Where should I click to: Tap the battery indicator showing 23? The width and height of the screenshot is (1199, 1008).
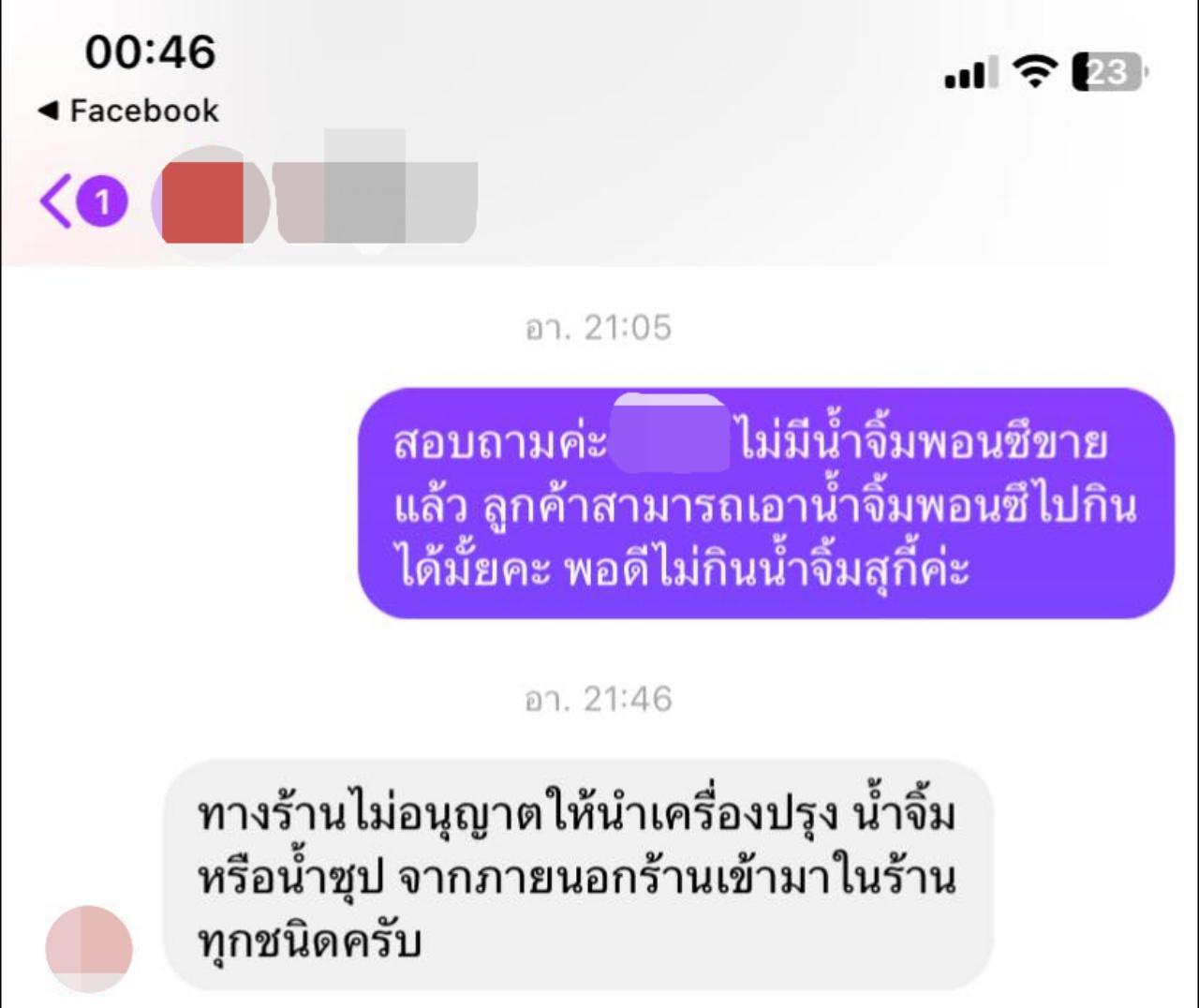point(1110,72)
